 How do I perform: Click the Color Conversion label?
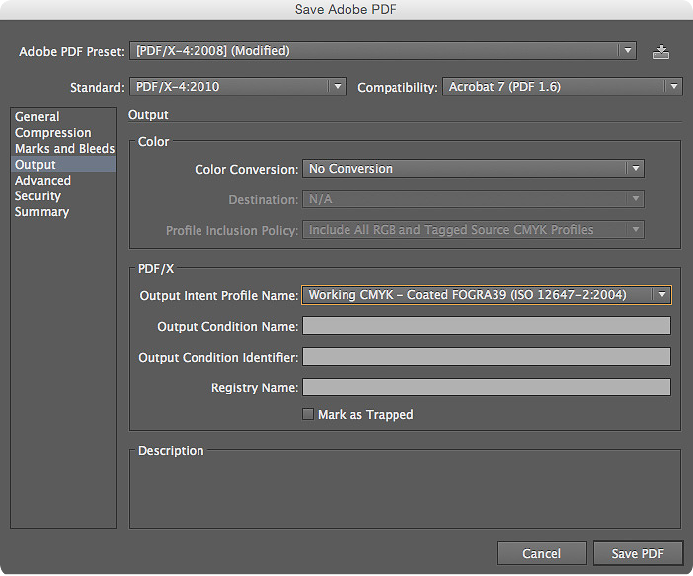[247, 170]
